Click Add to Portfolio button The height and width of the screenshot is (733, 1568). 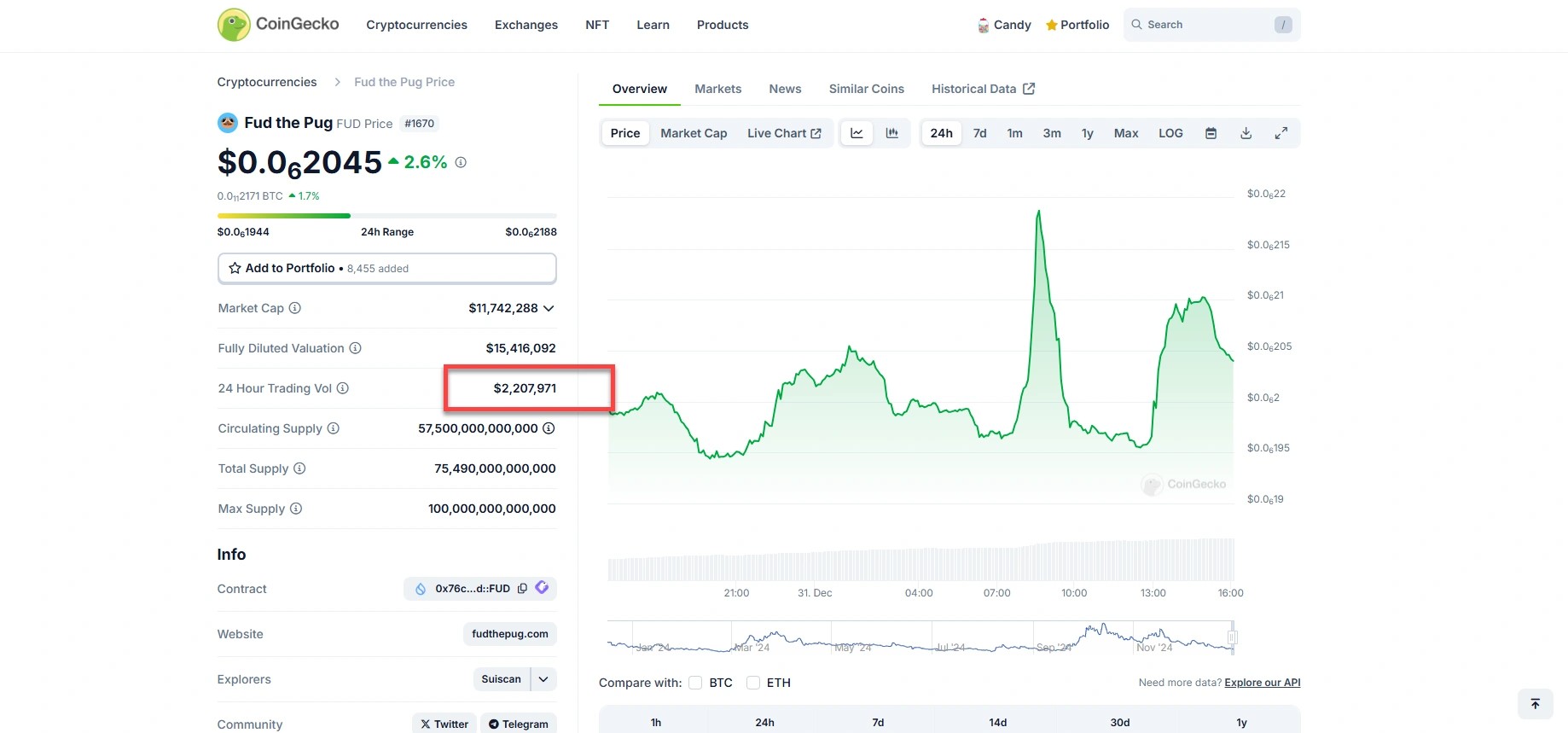point(386,268)
